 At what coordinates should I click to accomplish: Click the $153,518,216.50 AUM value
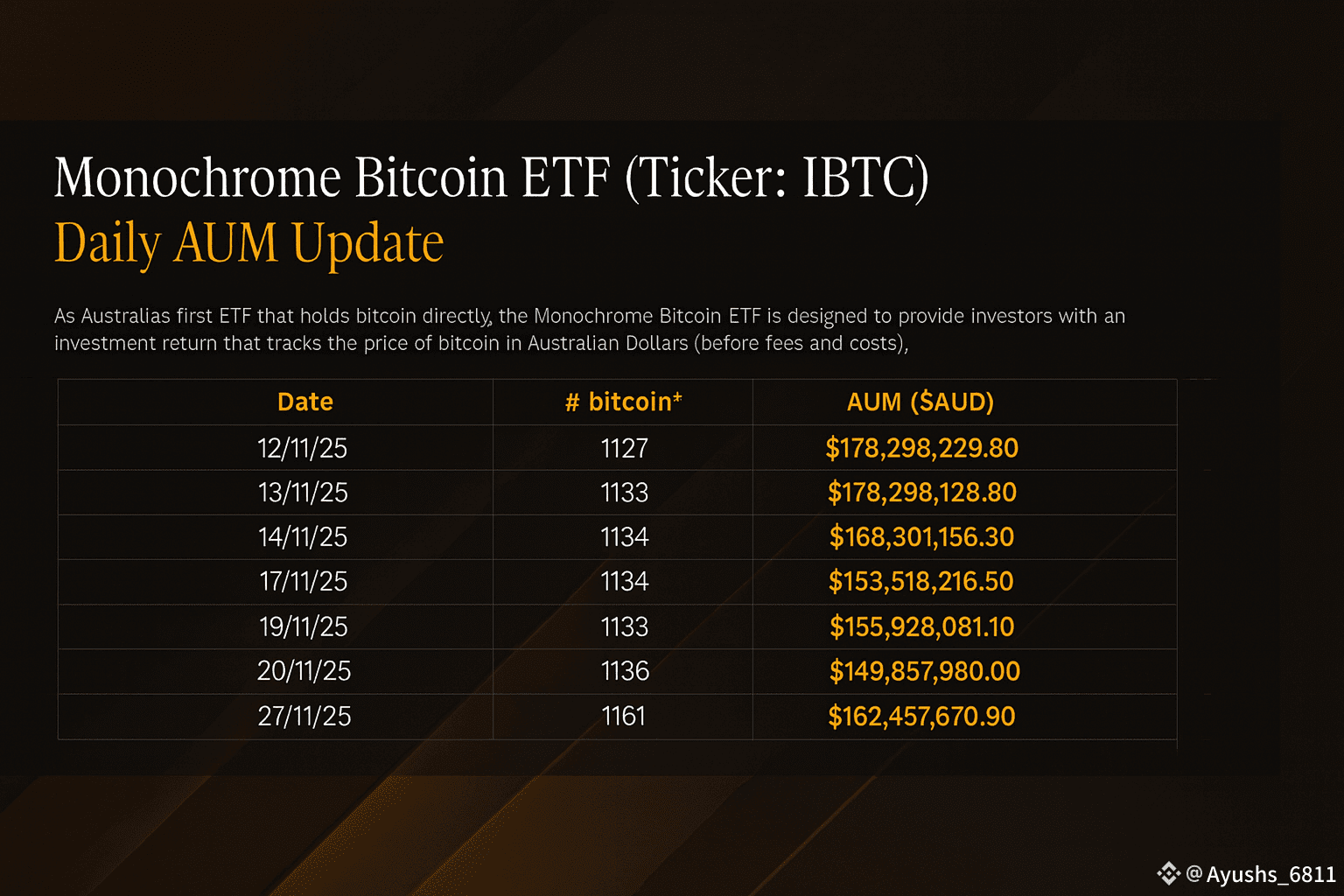[921, 581]
